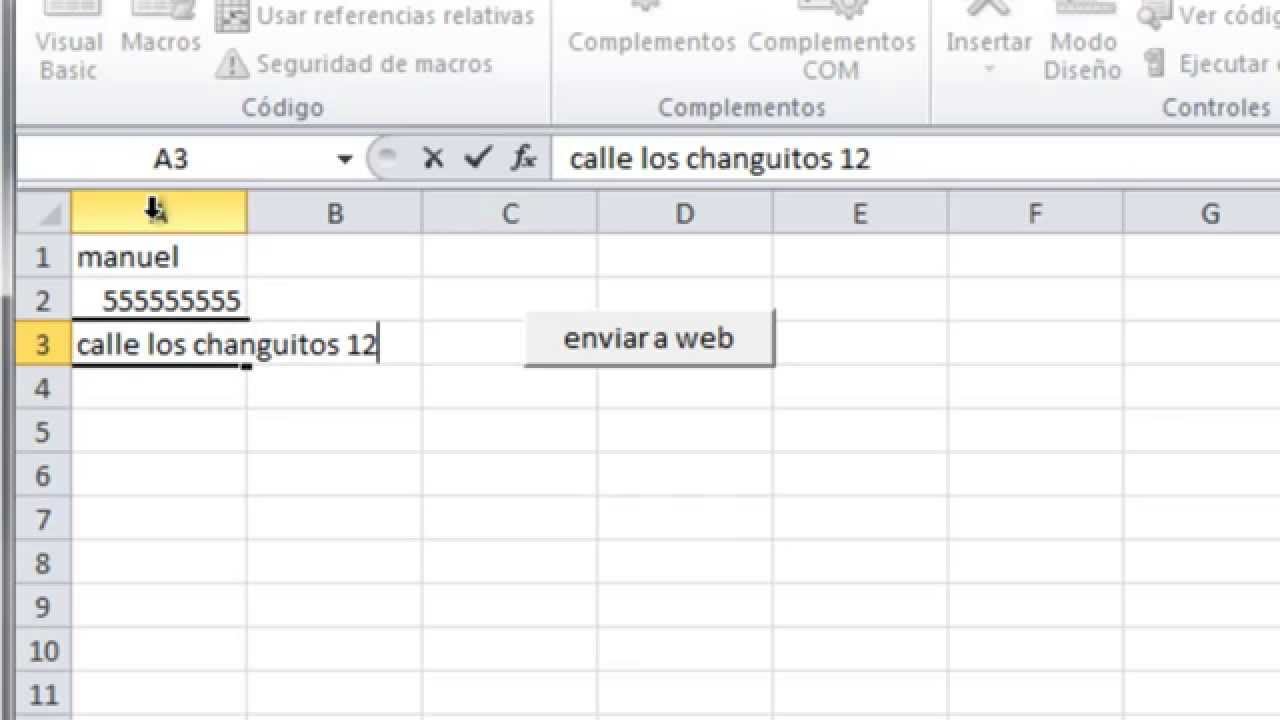Image resolution: width=1280 pixels, height=720 pixels.
Task: Click the Select All corner triangle
Action: pos(44,213)
